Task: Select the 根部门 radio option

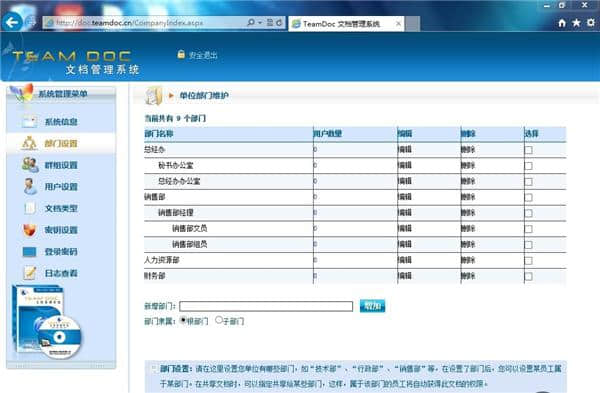Action: click(183, 320)
